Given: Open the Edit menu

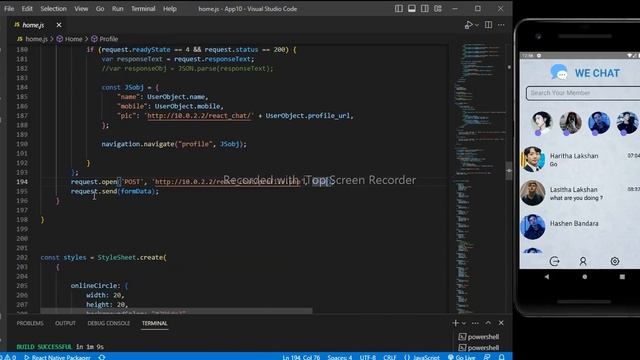Looking at the screenshot, I should [27, 9].
